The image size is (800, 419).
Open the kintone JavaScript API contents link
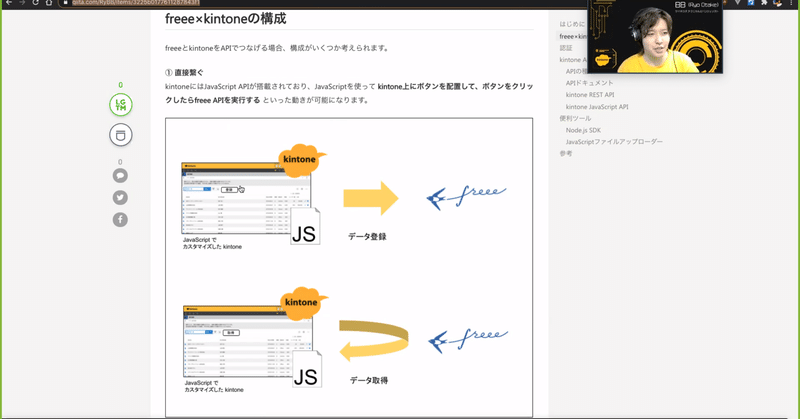coord(597,107)
